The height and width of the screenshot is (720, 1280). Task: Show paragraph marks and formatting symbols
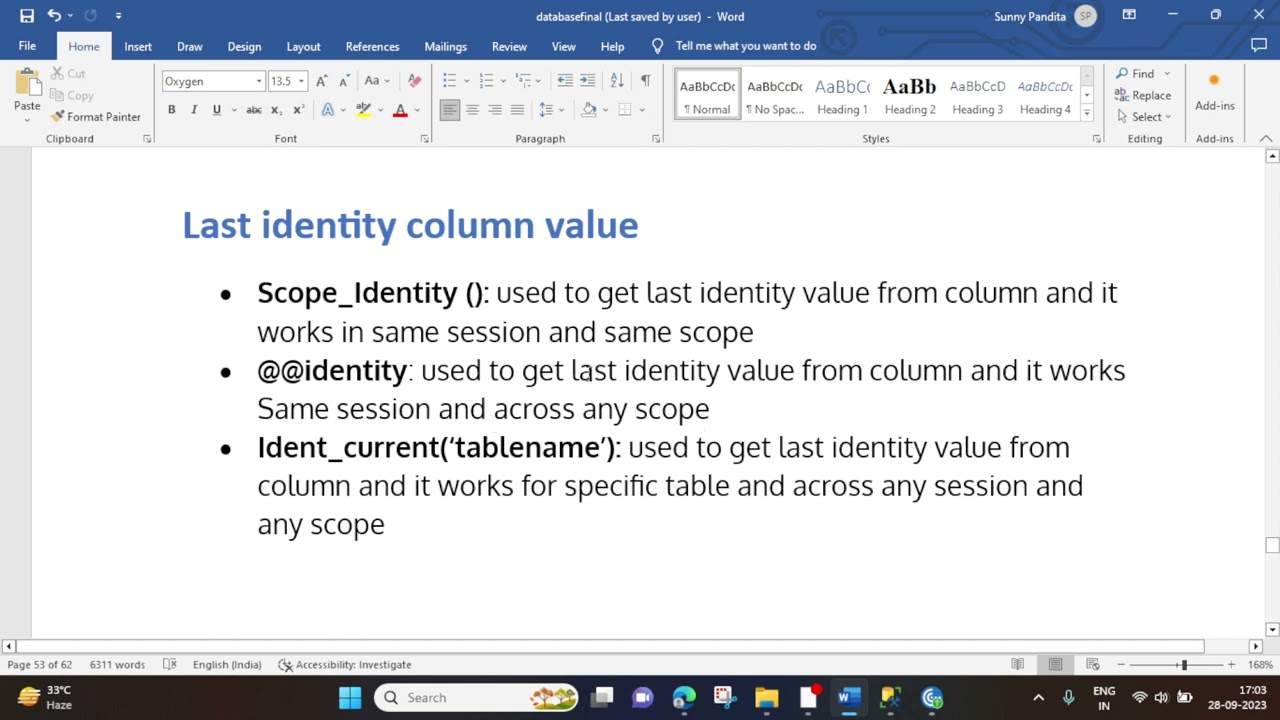pyautogui.click(x=645, y=81)
